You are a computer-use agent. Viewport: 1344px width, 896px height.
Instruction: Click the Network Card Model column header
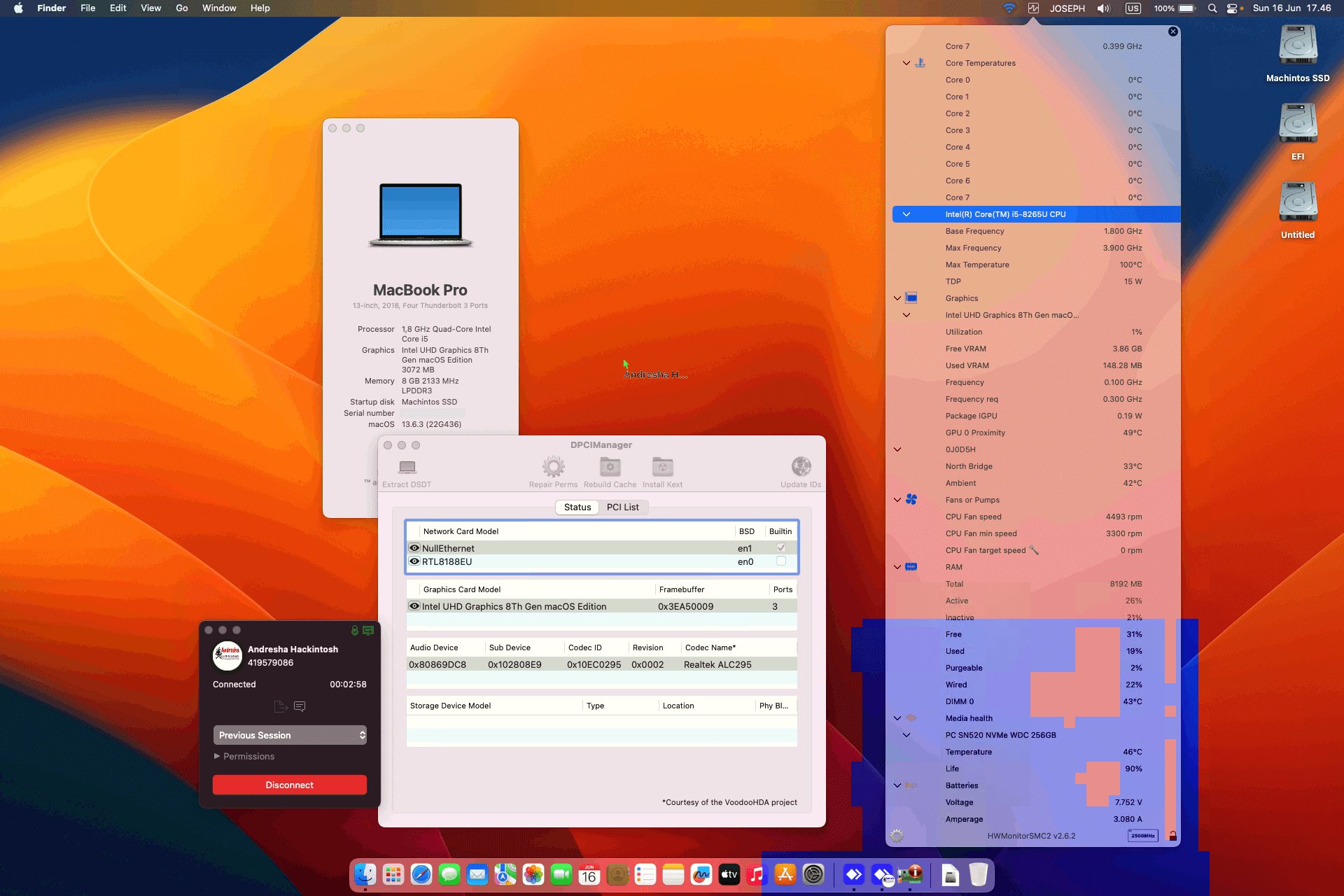click(x=461, y=531)
